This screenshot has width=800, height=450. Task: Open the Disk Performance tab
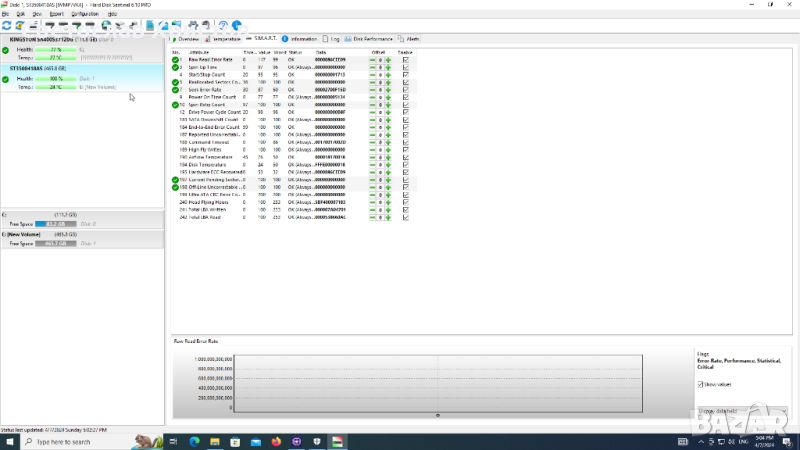(x=372, y=38)
